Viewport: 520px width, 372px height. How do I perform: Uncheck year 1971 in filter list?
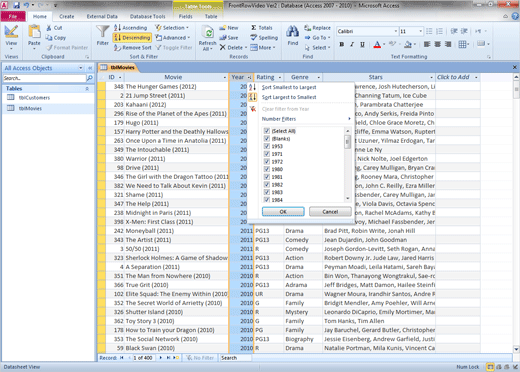(267, 154)
